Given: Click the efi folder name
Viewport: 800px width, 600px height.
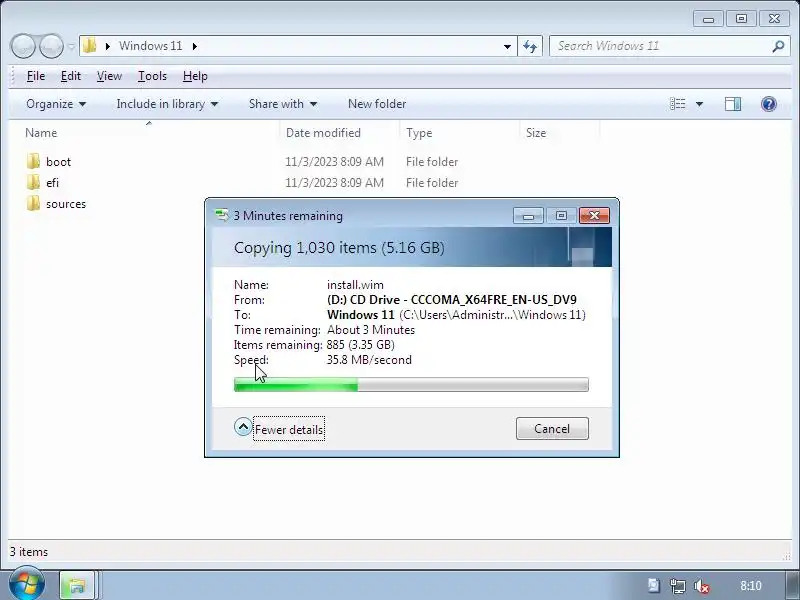Looking at the screenshot, I should pos(52,183).
